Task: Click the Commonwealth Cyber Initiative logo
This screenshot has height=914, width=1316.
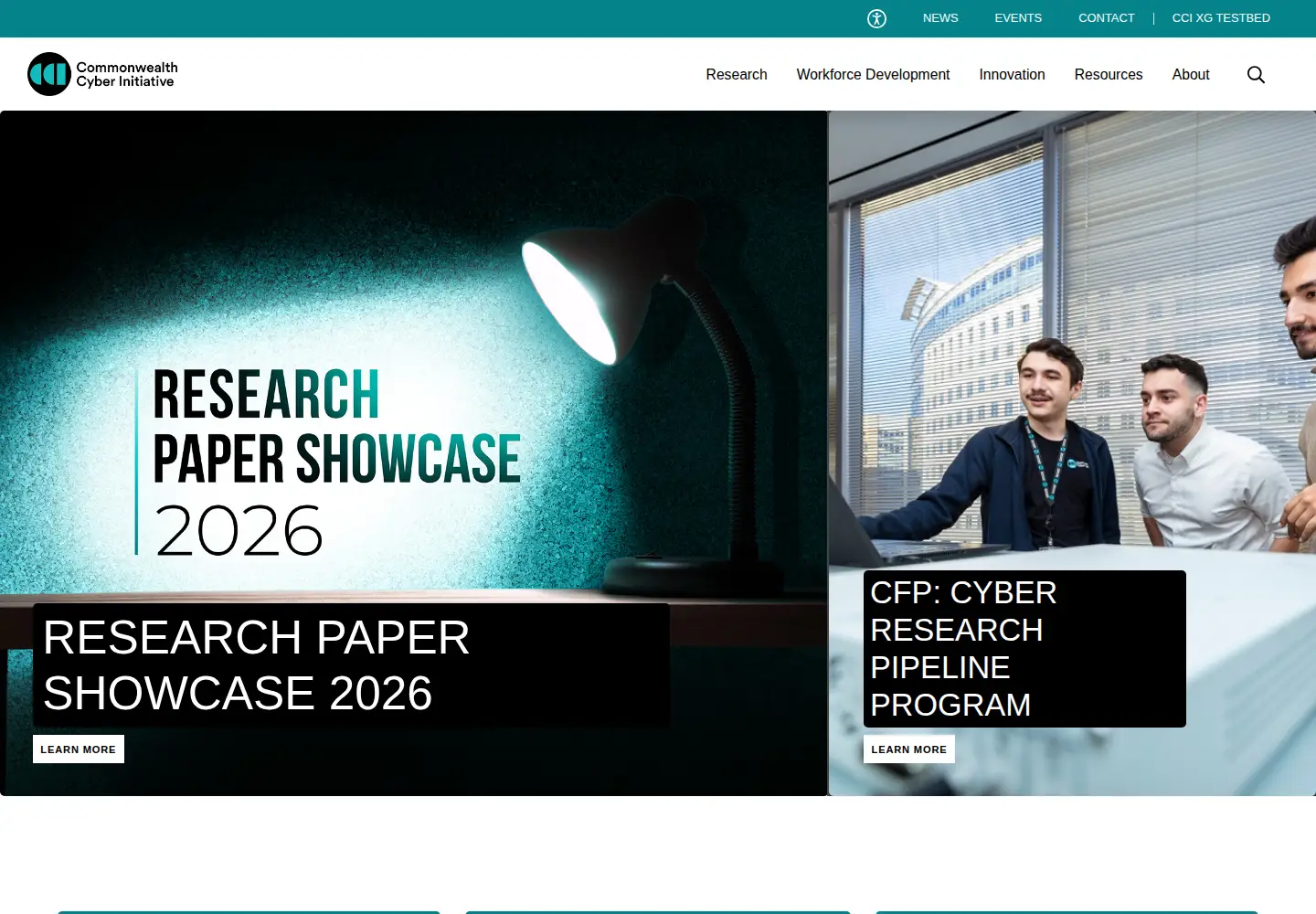Action: click(x=103, y=74)
